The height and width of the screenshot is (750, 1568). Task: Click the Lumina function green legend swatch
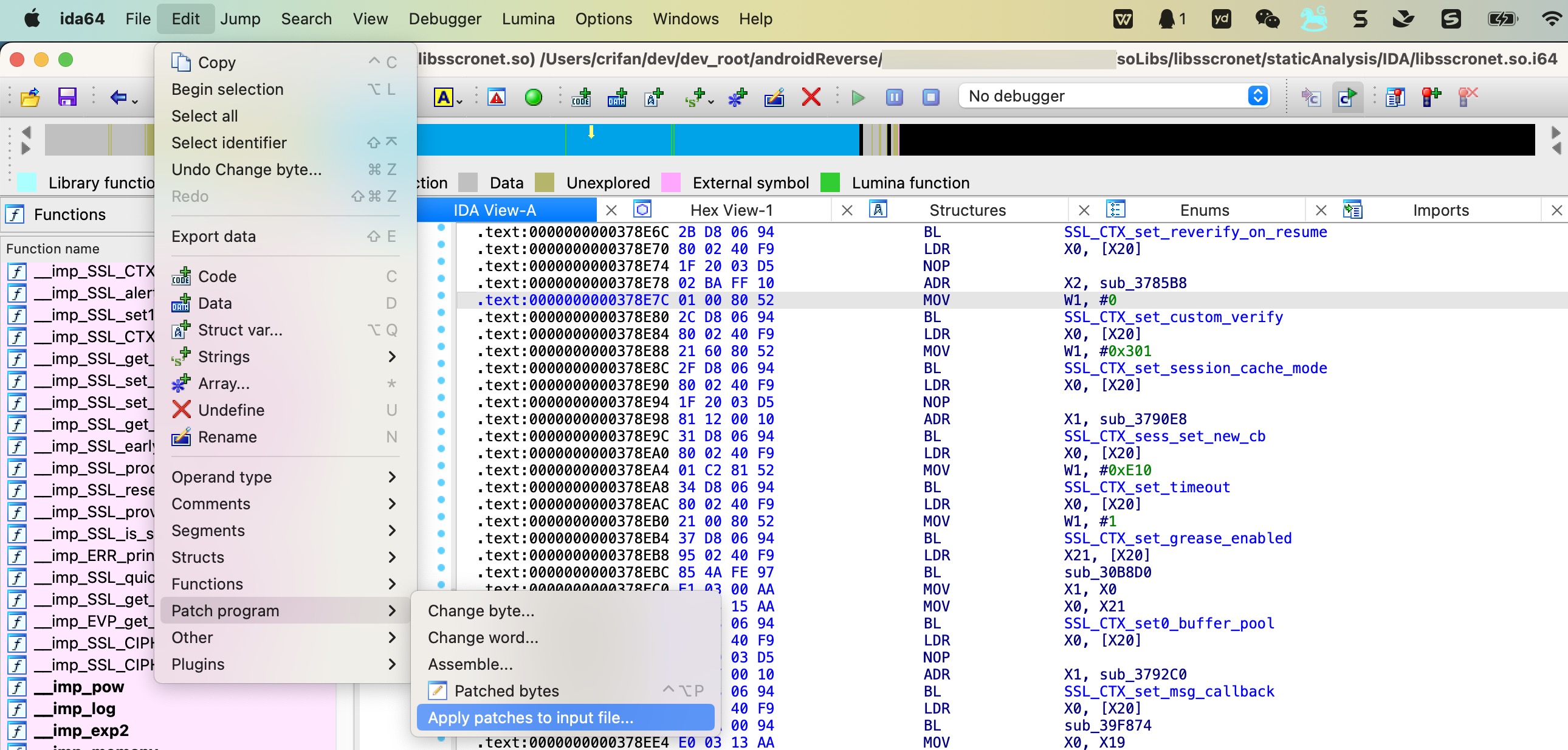coord(830,182)
